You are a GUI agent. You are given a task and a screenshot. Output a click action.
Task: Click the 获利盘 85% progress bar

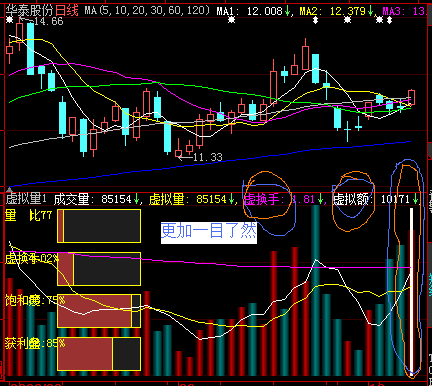[99, 354]
